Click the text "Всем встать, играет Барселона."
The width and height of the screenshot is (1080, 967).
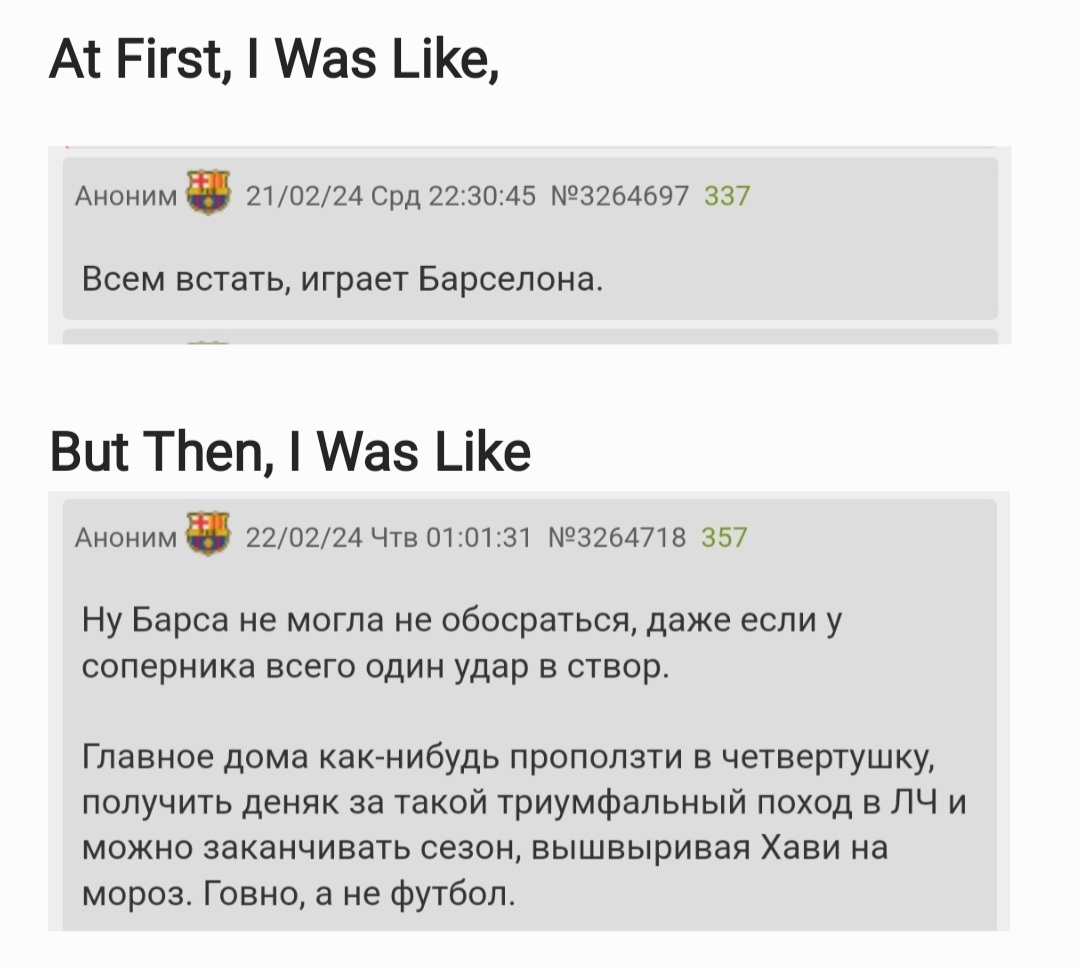342,280
